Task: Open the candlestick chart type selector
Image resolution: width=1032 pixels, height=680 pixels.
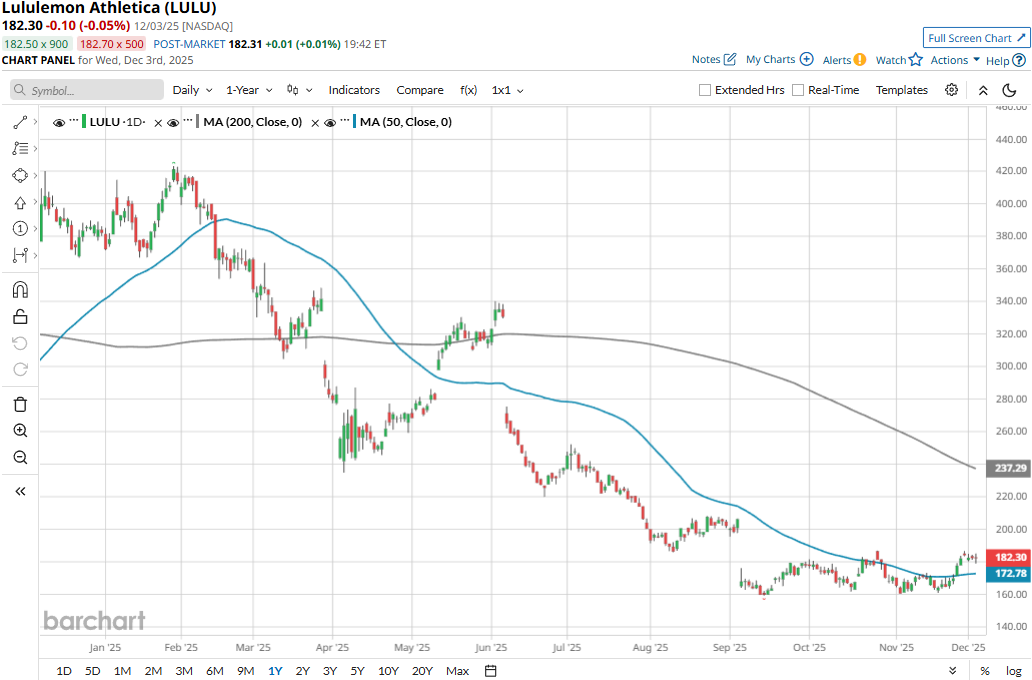Action: click(299, 90)
